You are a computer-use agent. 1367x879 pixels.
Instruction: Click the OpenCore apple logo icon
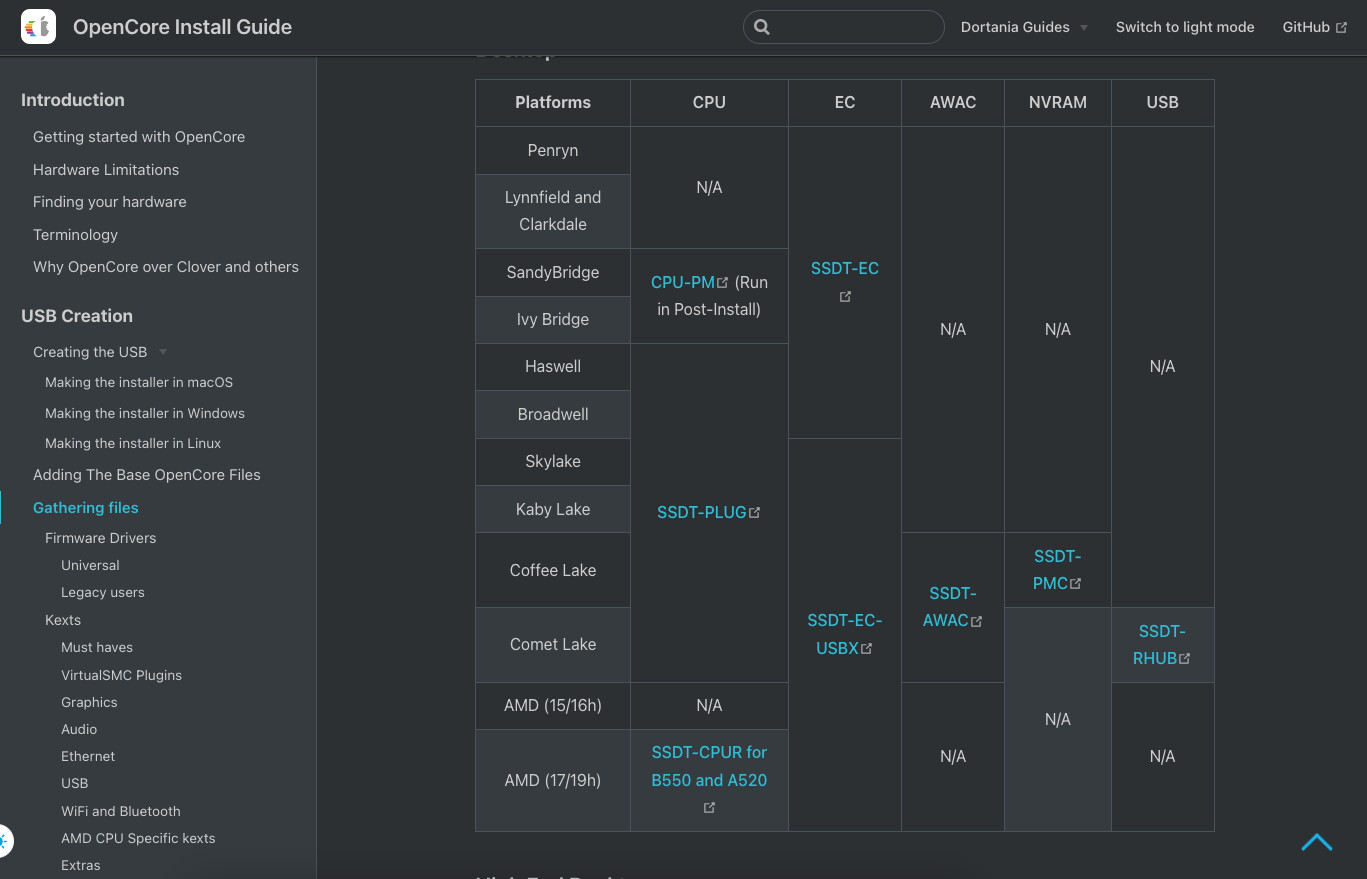pyautogui.click(x=38, y=27)
